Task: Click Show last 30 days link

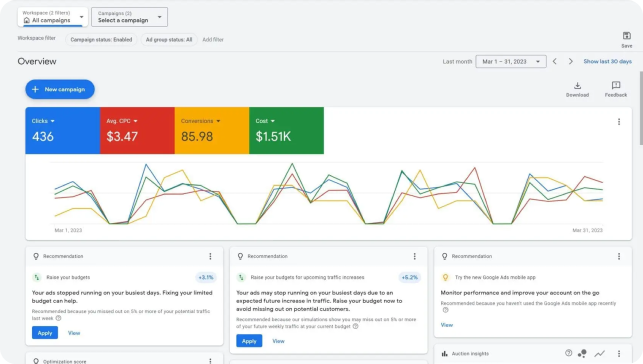Action: (x=608, y=61)
